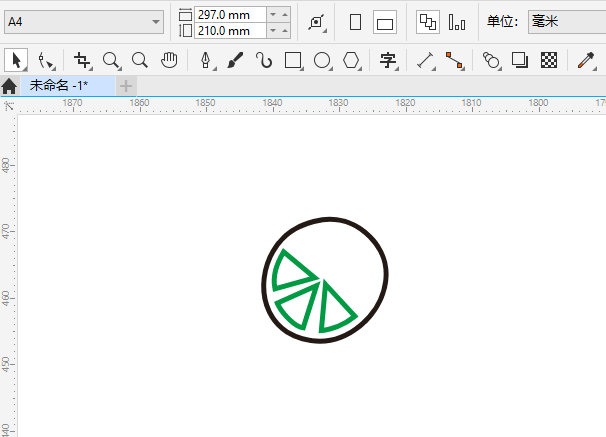Toggle current page layout only button
Viewport: 606px width, 437px height.
[457, 22]
